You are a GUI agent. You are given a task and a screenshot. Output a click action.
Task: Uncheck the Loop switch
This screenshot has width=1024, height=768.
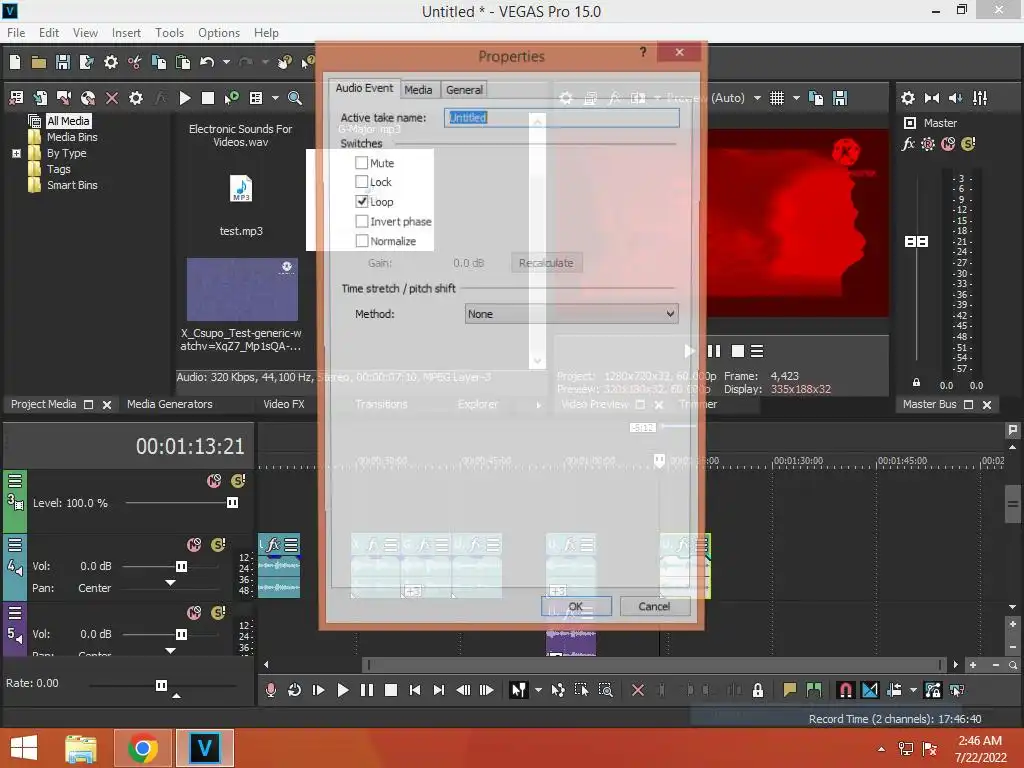pos(361,202)
